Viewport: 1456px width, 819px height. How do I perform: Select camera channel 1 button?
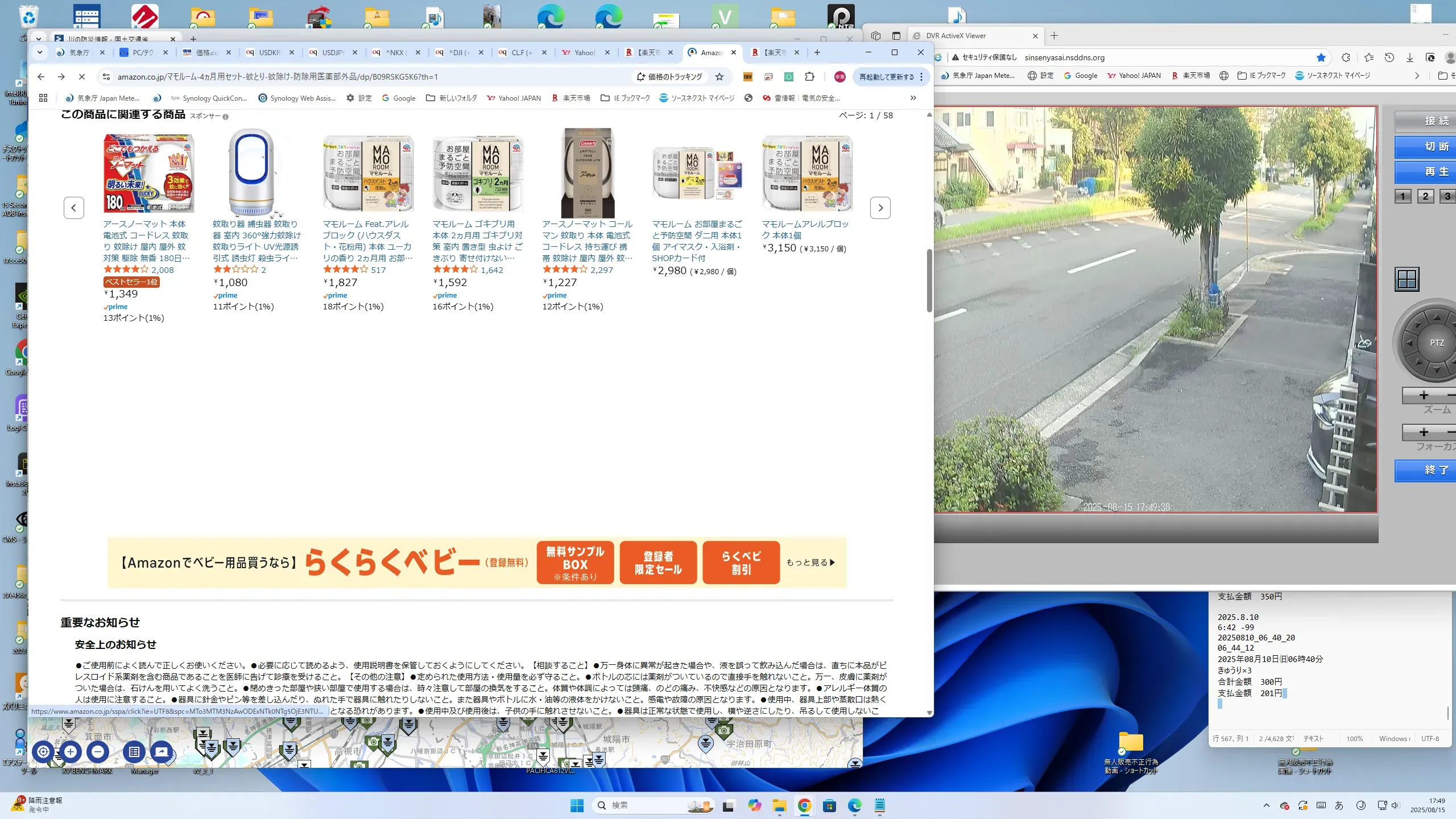point(1403,196)
